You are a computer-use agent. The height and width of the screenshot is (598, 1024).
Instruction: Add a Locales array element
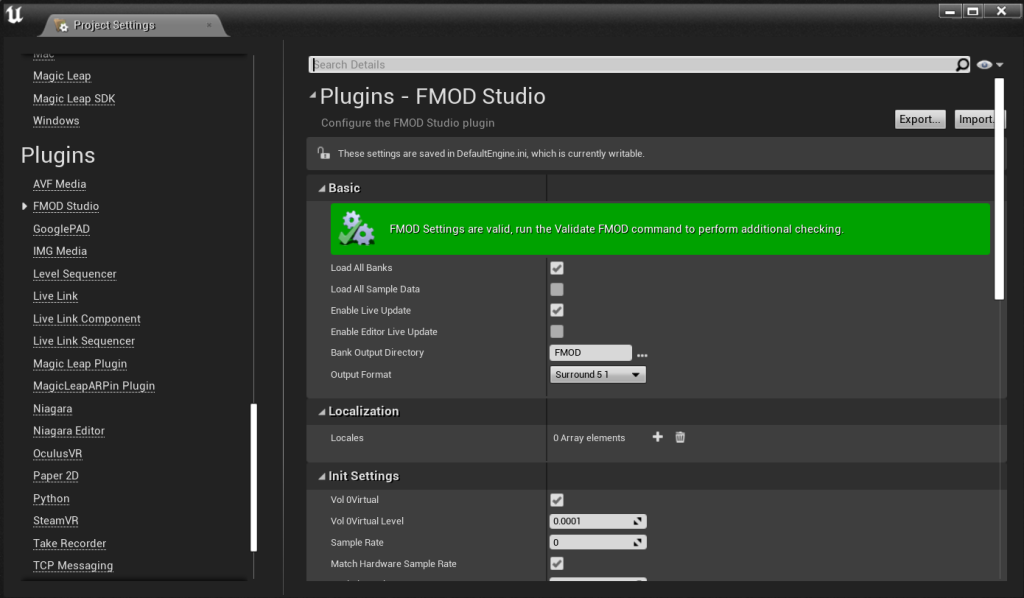(658, 437)
